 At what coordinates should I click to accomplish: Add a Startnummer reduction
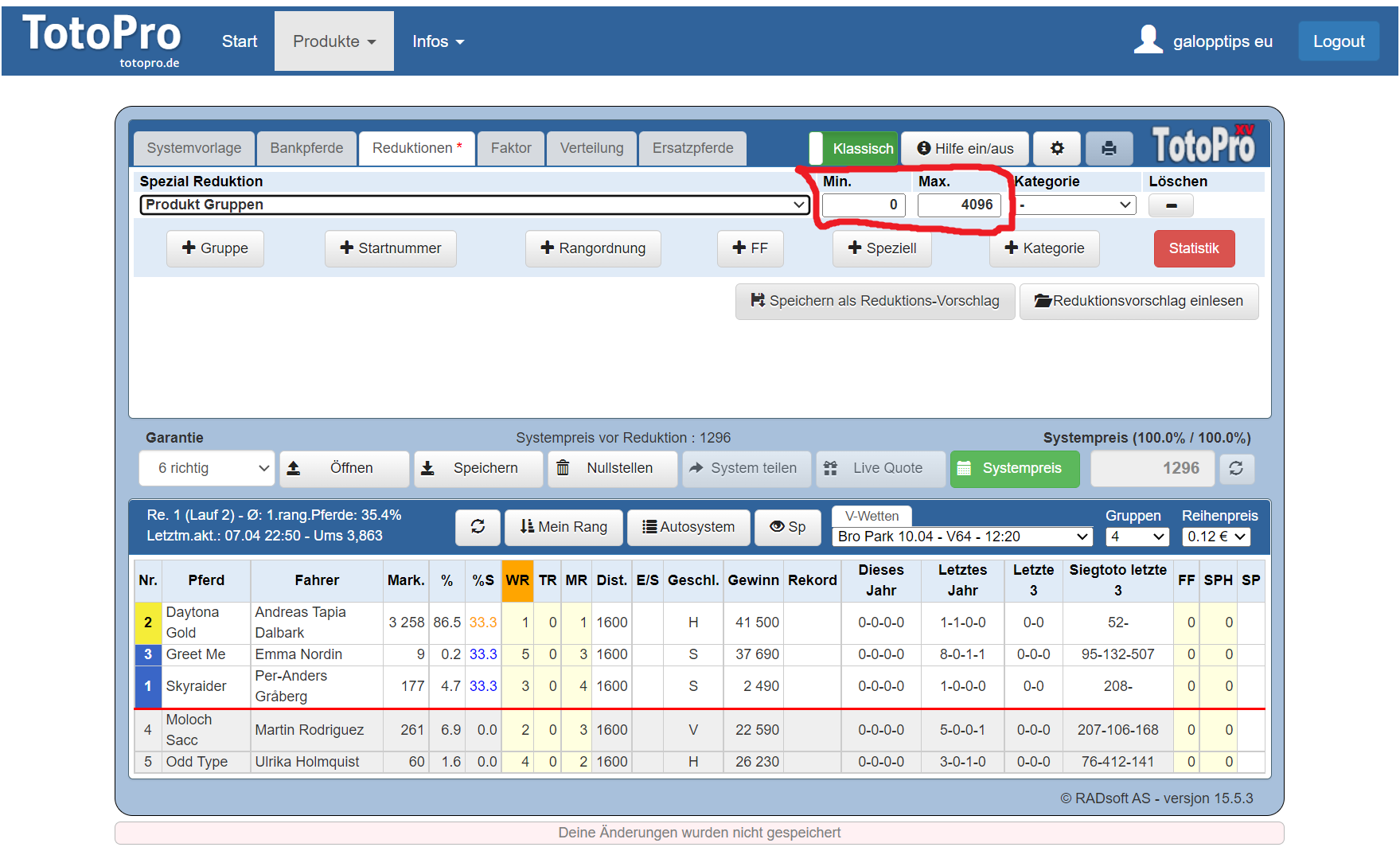(390, 248)
